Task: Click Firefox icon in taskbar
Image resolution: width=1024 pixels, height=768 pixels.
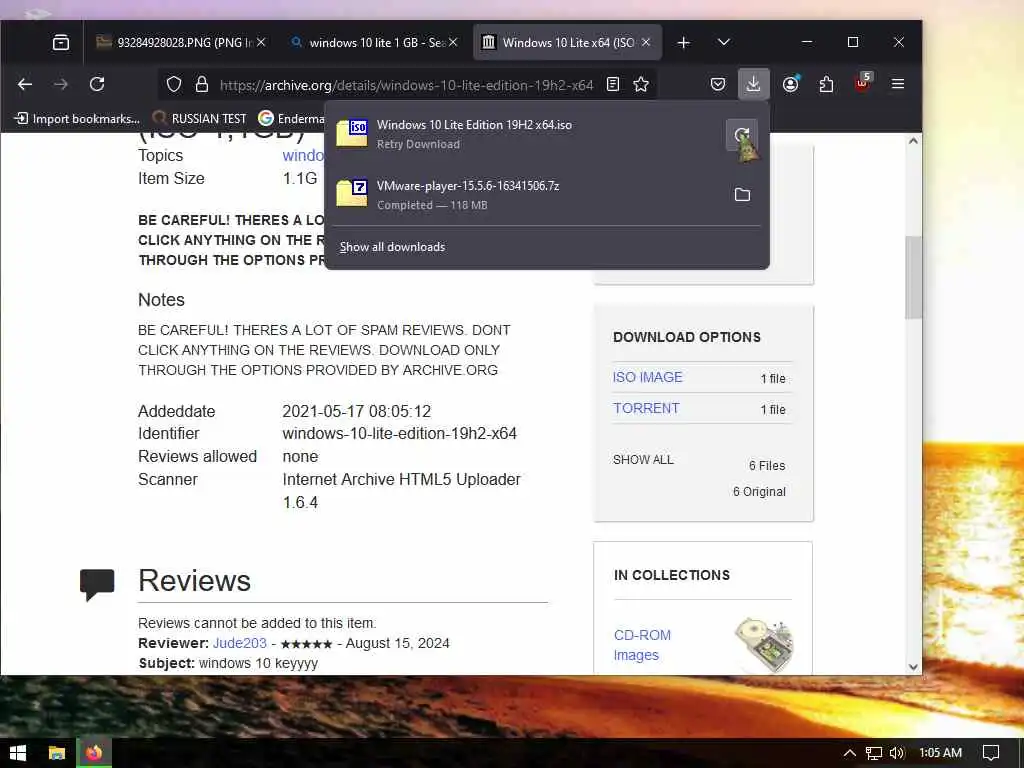Action: click(95, 753)
